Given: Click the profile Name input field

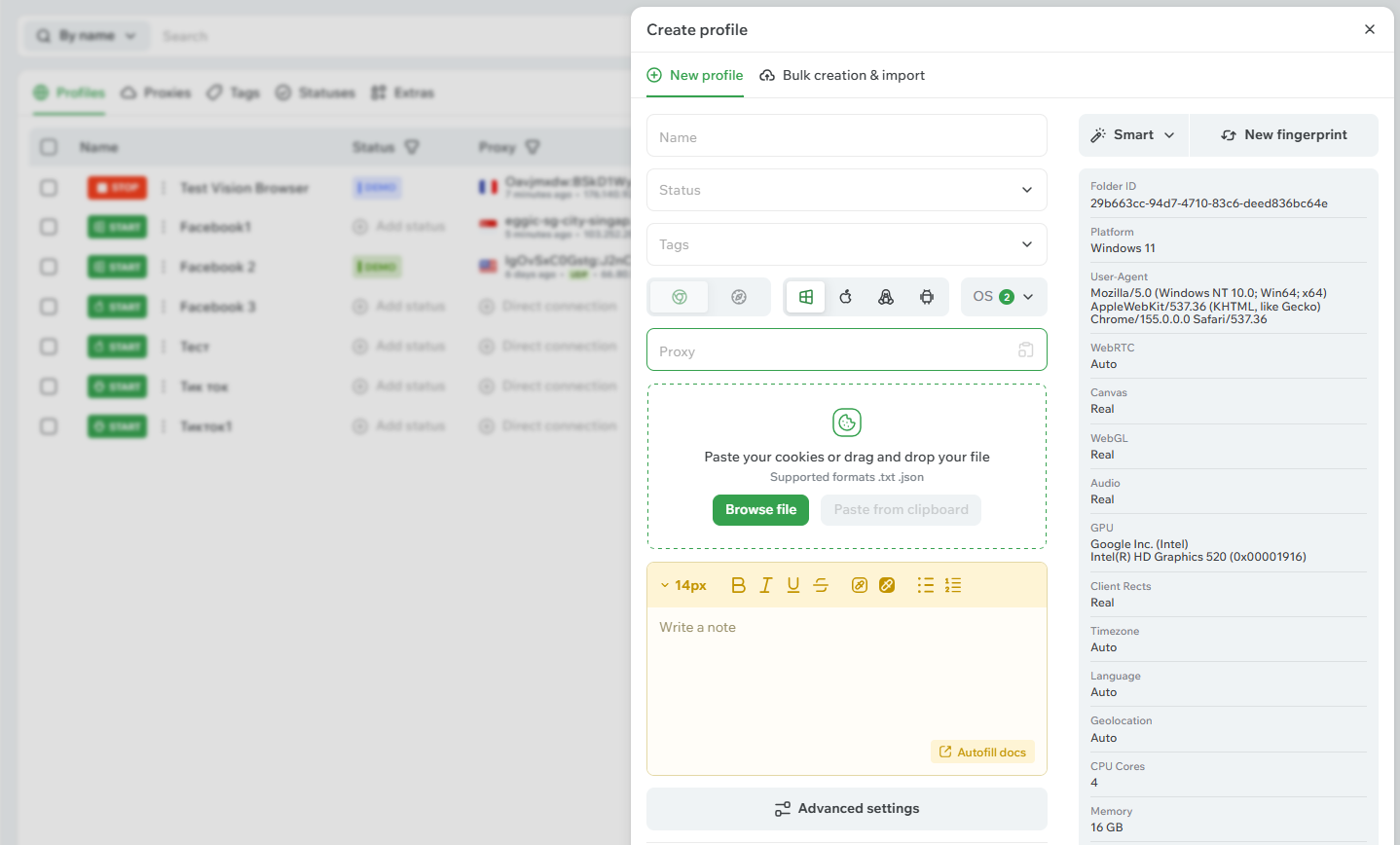Looking at the screenshot, I should 847,136.
